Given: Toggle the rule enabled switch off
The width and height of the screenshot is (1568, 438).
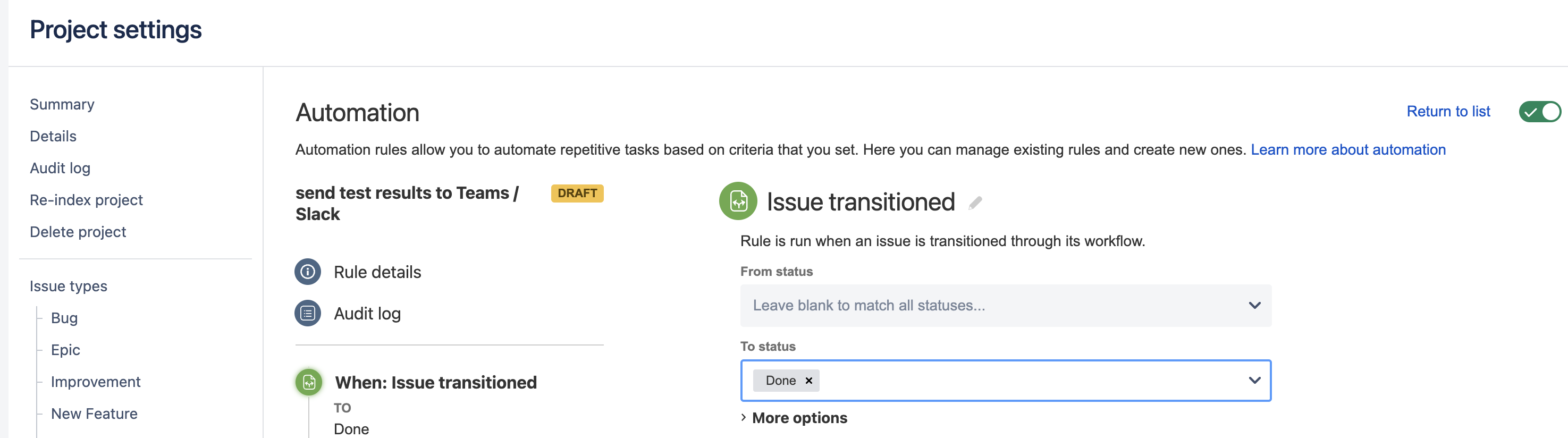Looking at the screenshot, I should pyautogui.click(x=1539, y=112).
